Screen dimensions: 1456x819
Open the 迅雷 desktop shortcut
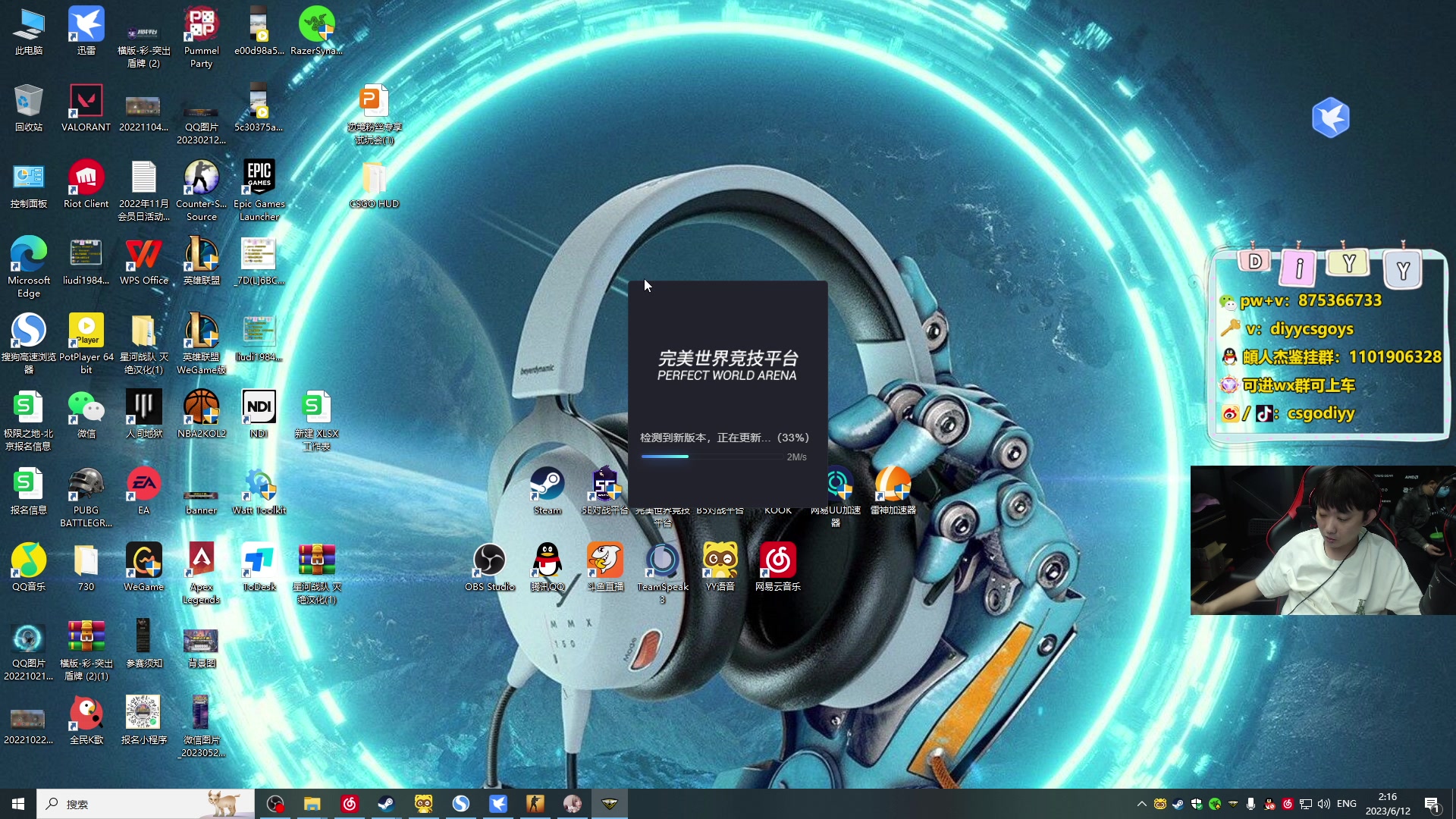86,32
